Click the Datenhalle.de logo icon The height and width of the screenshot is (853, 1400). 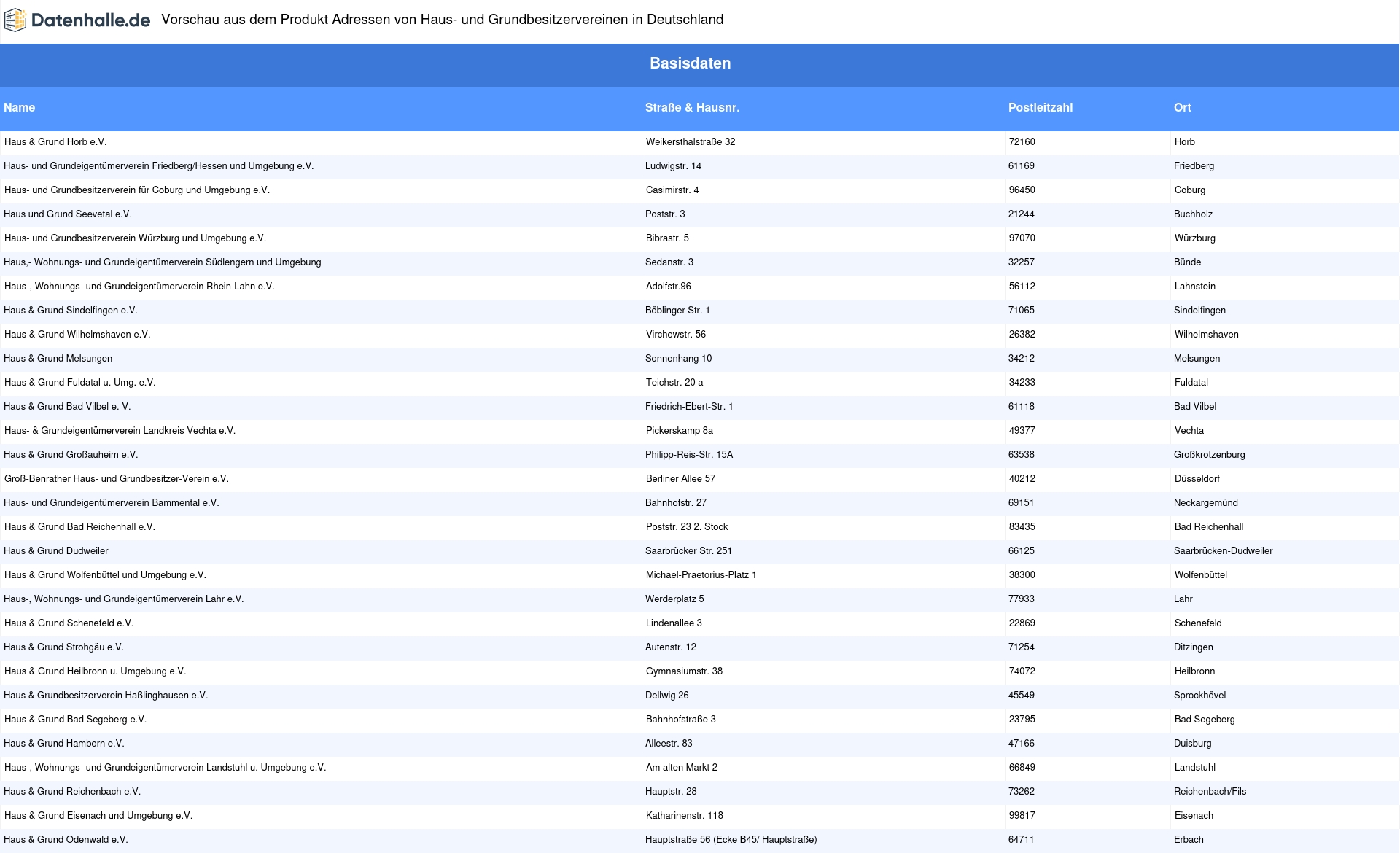[x=15, y=20]
